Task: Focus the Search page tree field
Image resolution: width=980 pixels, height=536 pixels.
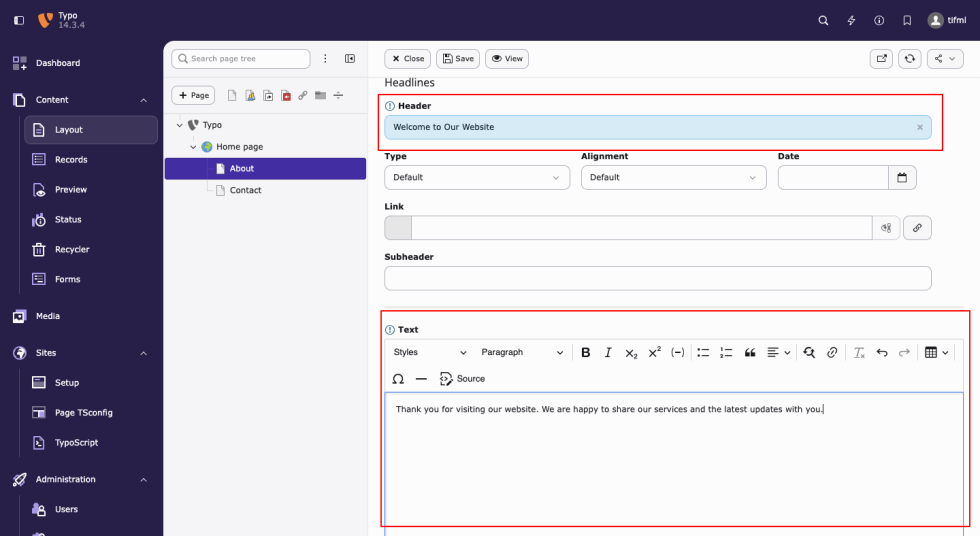Action: 241,59
